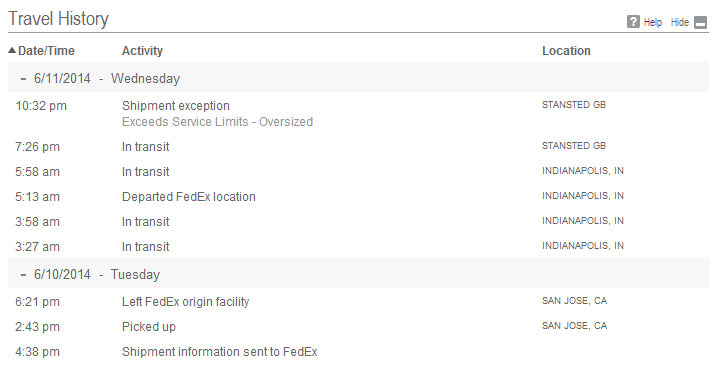Sort by Date/Time column header
Screen dimensions: 717x370
[46, 51]
